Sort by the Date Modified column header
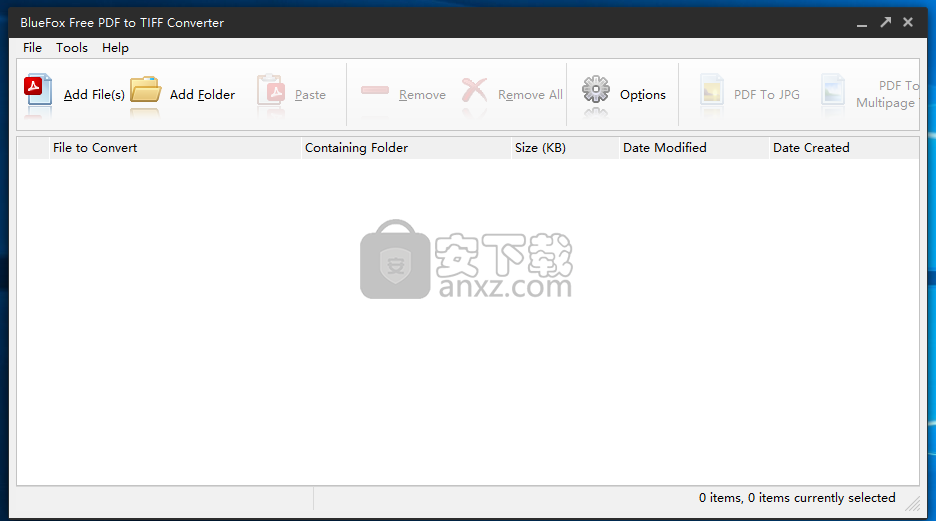This screenshot has width=936, height=521. pos(694,147)
